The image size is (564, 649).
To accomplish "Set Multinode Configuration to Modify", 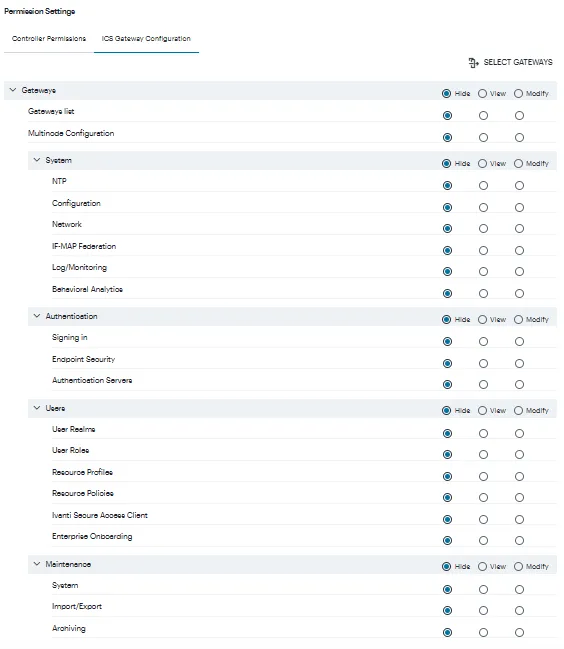I will tap(519, 137).
